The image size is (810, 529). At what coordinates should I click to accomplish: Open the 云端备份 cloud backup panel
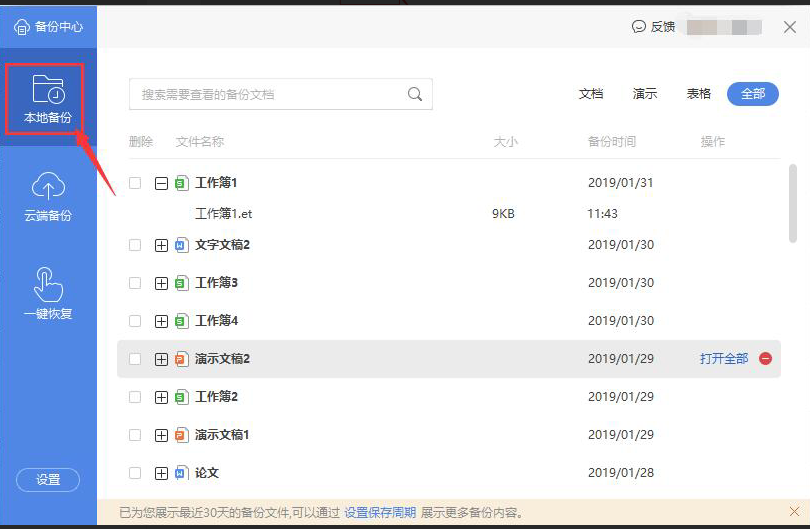48,197
